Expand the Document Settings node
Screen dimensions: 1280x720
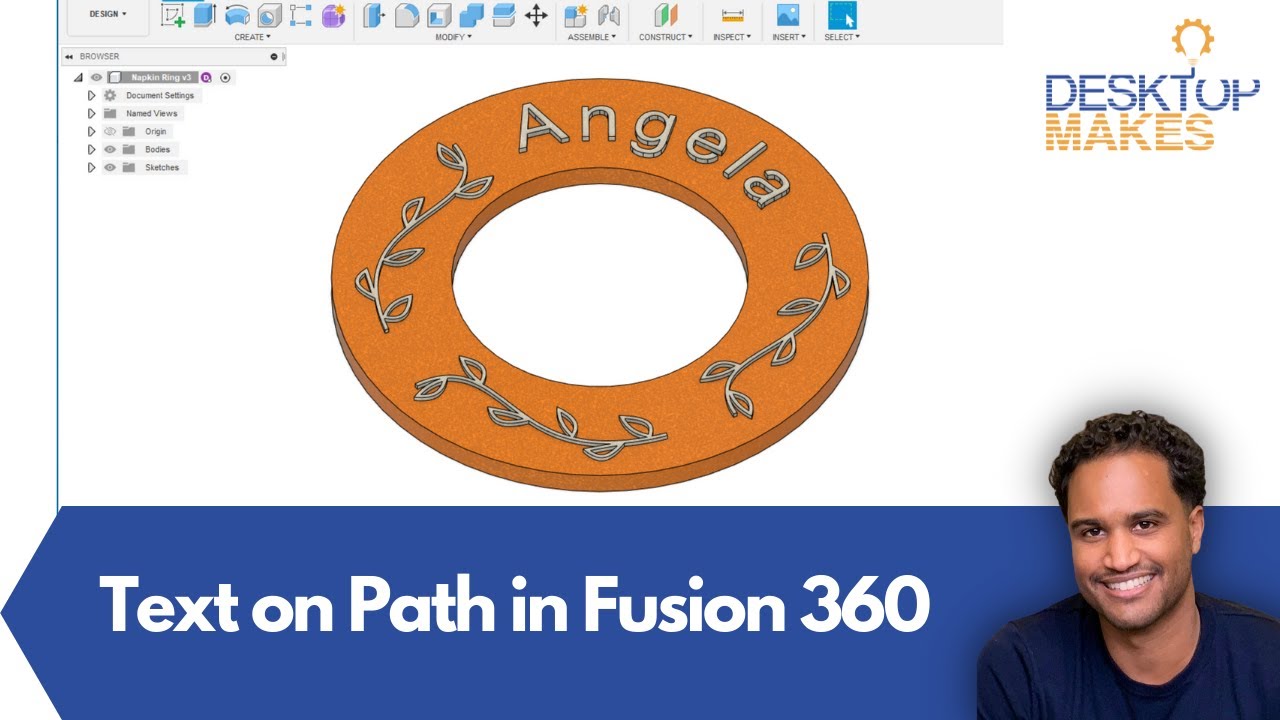tap(91, 95)
